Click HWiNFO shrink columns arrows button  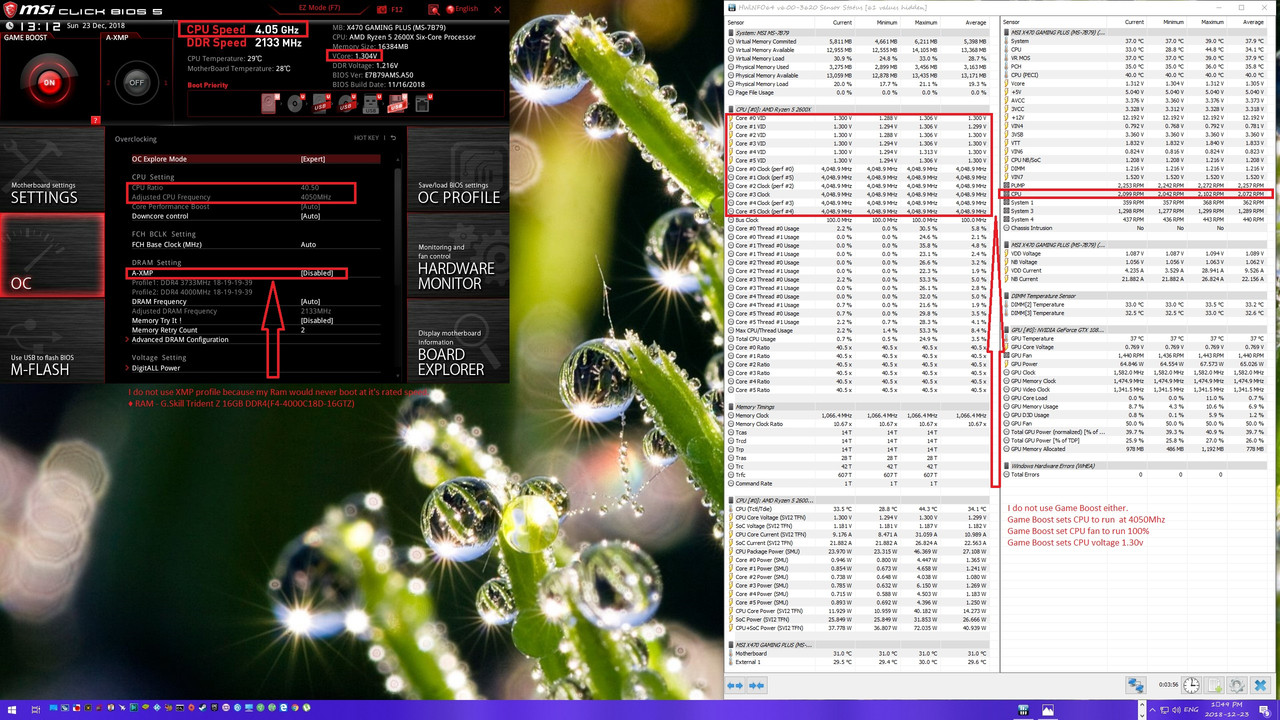(x=756, y=686)
